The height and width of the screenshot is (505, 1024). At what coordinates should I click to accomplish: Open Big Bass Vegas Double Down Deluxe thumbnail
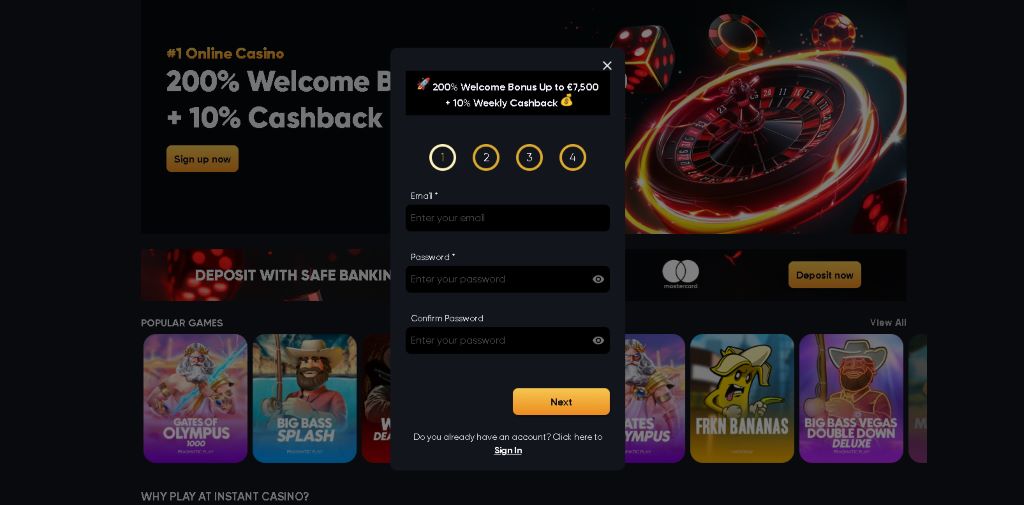[851, 399]
